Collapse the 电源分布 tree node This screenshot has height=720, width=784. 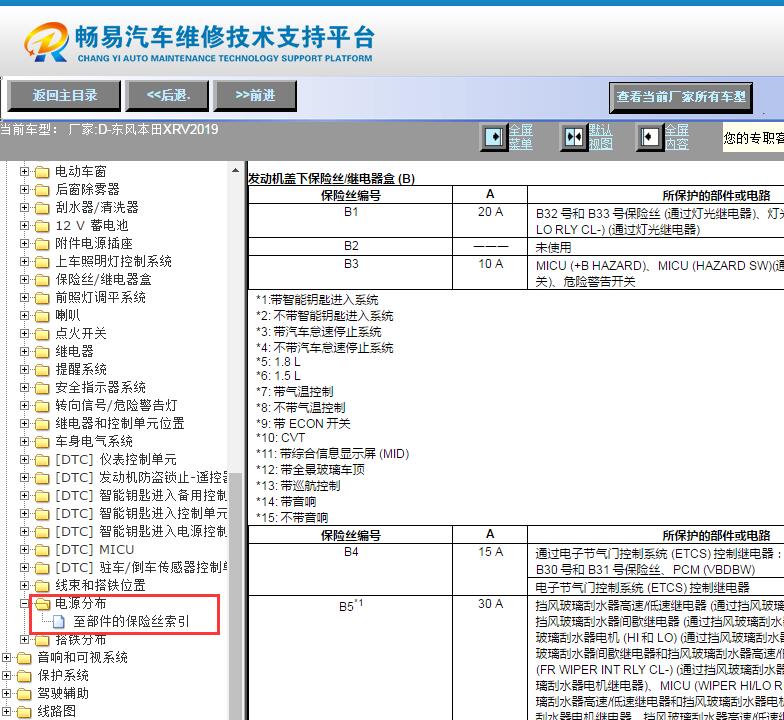pyautogui.click(x=24, y=604)
